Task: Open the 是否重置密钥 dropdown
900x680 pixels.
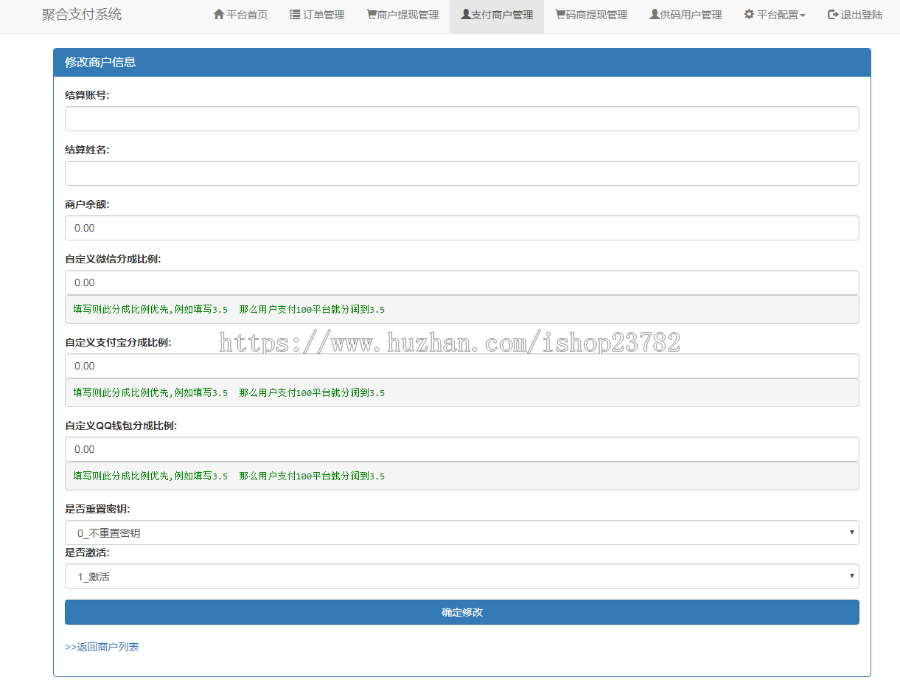Action: pos(462,533)
